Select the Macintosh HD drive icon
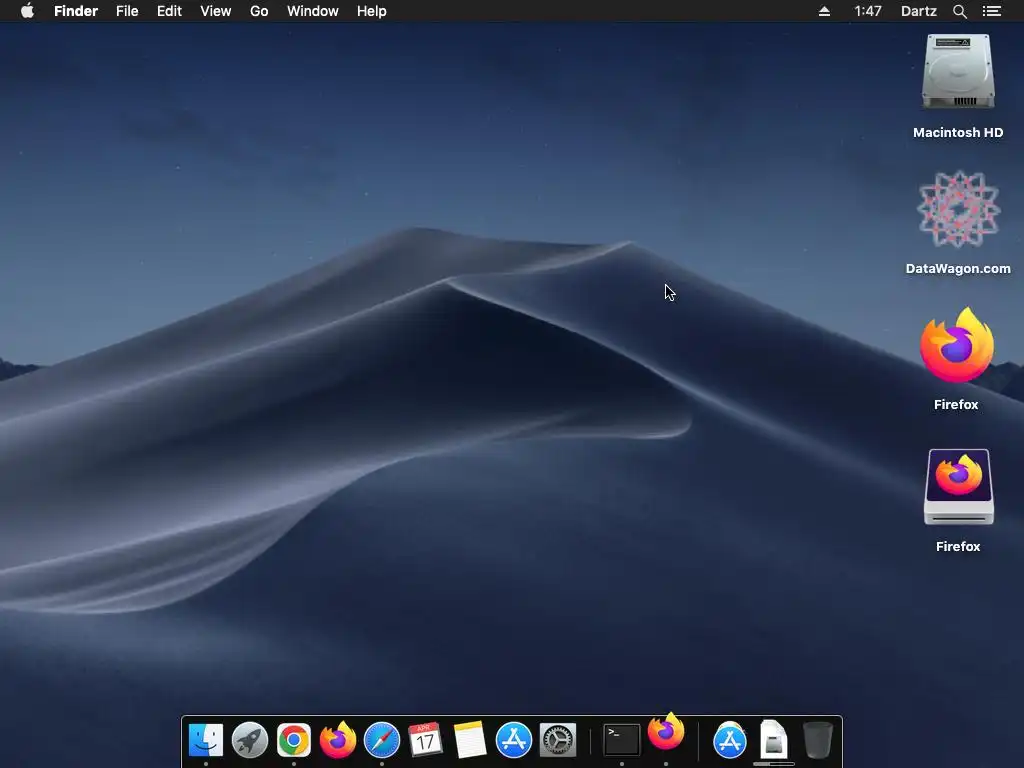 coord(958,72)
